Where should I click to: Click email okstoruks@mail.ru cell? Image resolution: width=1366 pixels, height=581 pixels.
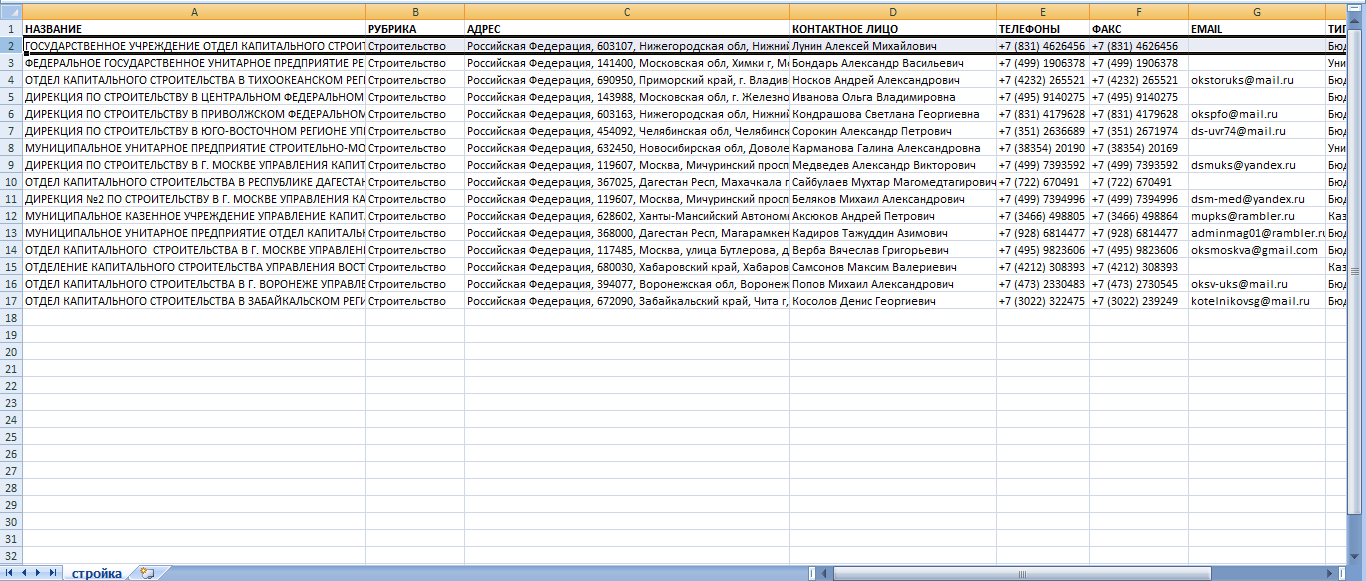coord(1256,80)
